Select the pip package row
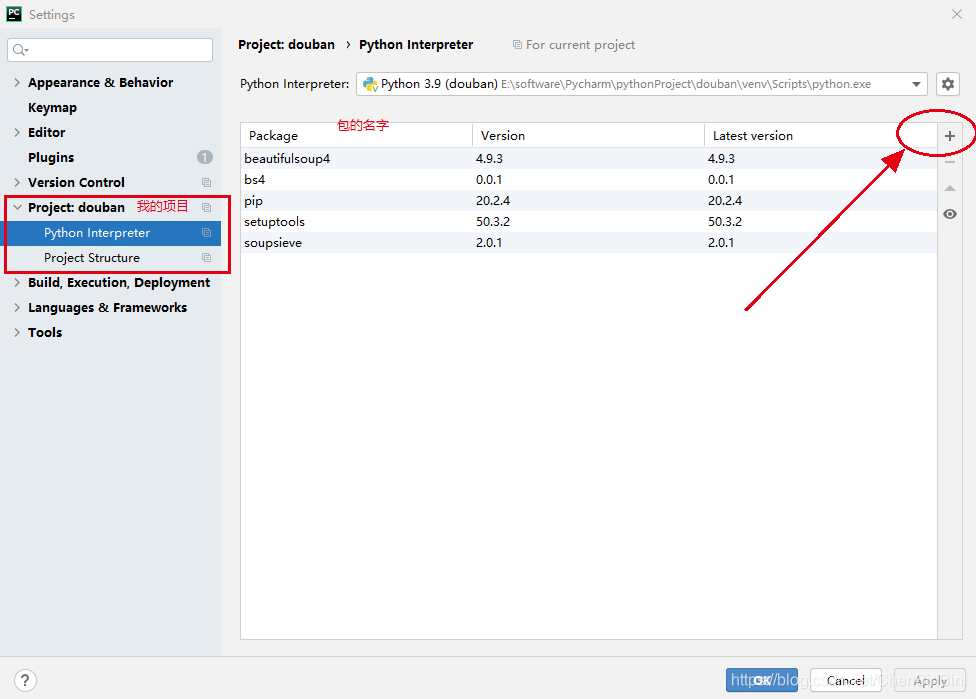Image resolution: width=976 pixels, height=699 pixels. 589,200
